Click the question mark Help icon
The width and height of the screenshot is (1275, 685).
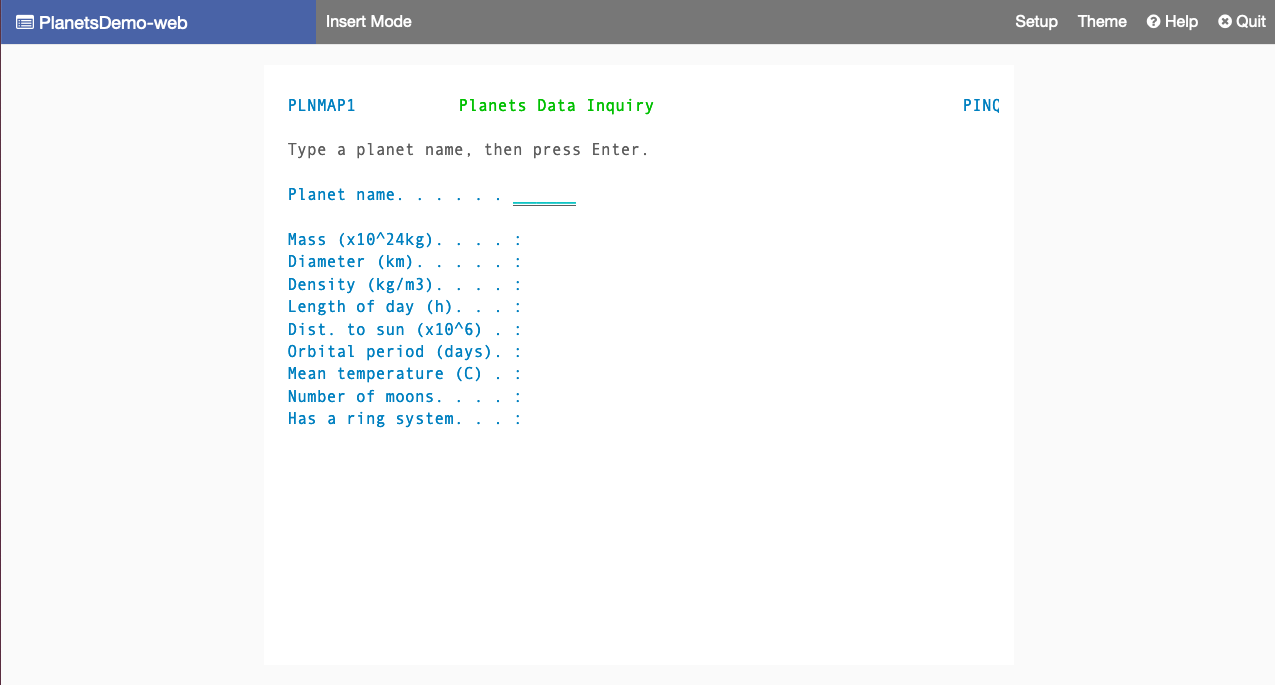pos(1152,21)
